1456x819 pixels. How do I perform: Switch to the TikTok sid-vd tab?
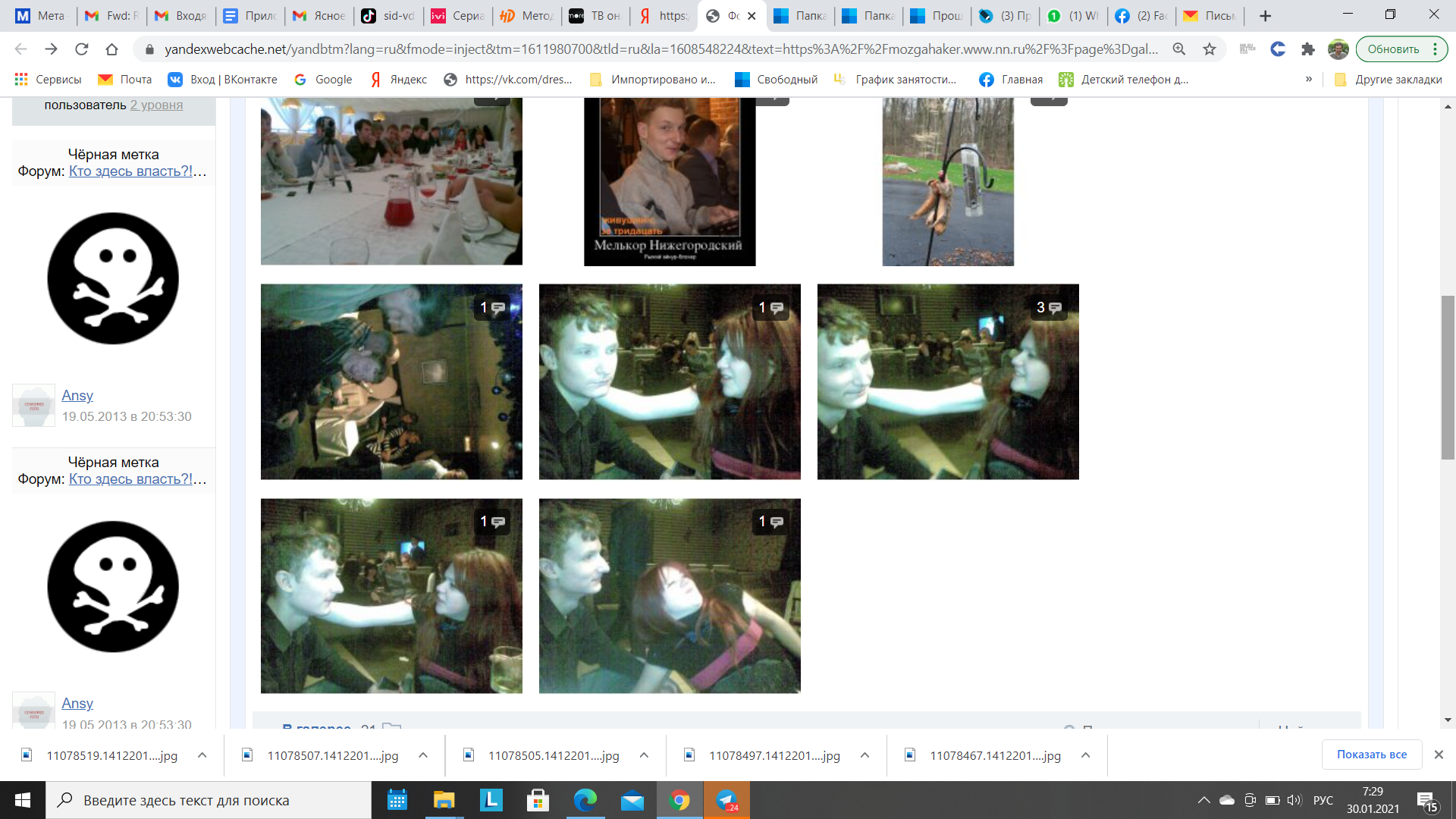click(x=388, y=16)
